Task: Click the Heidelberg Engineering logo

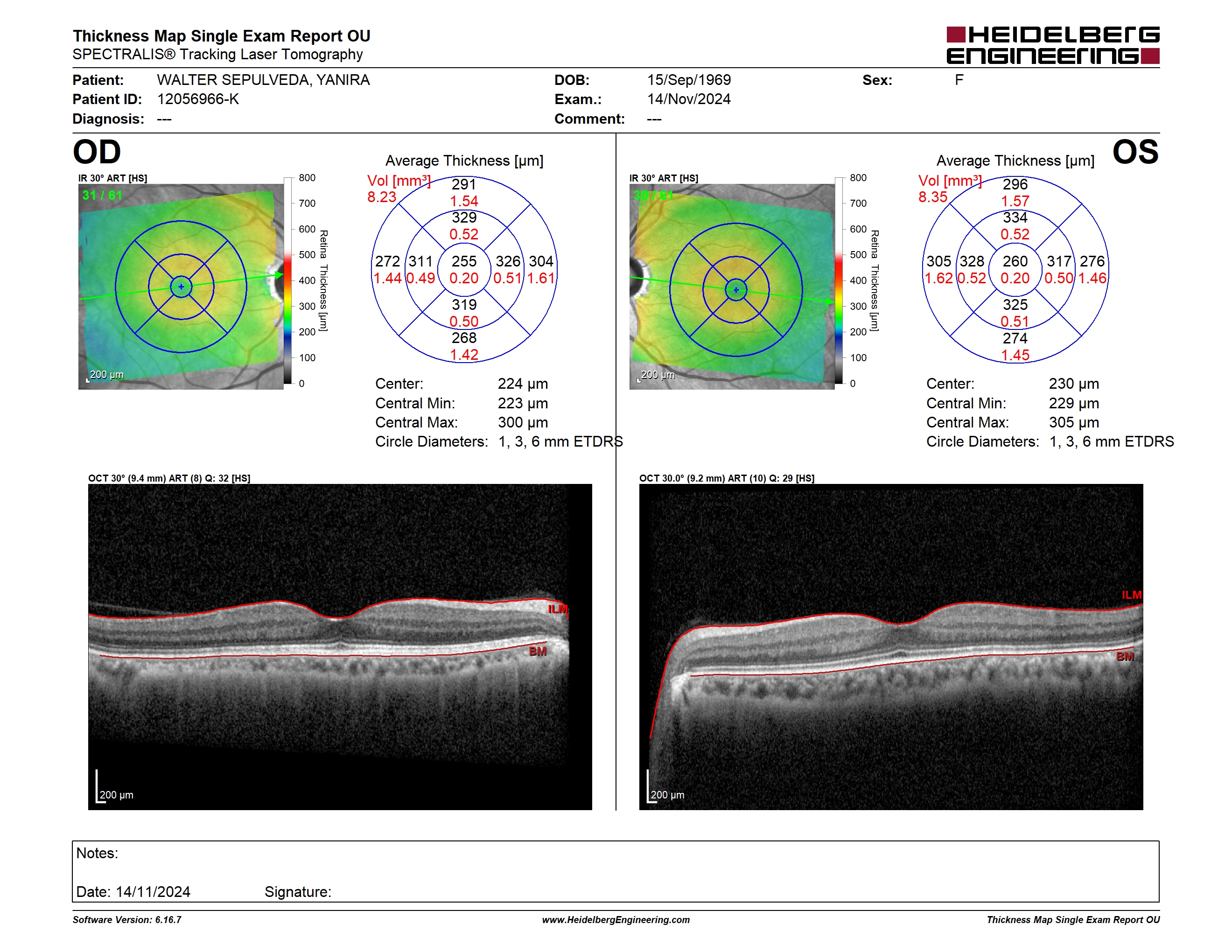Action: 1053,45
